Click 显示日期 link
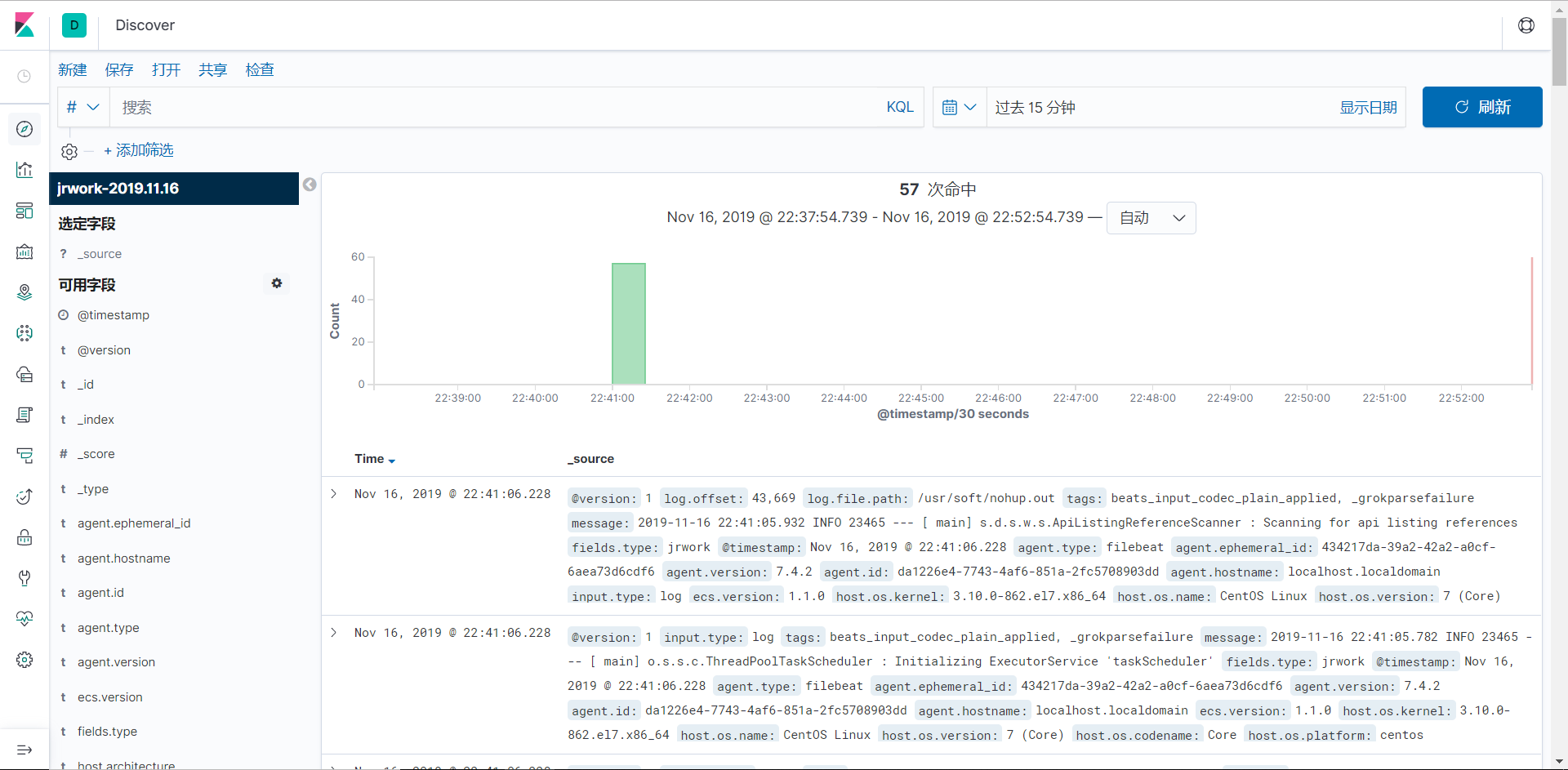This screenshot has height=770, width=1568. pos(1368,108)
